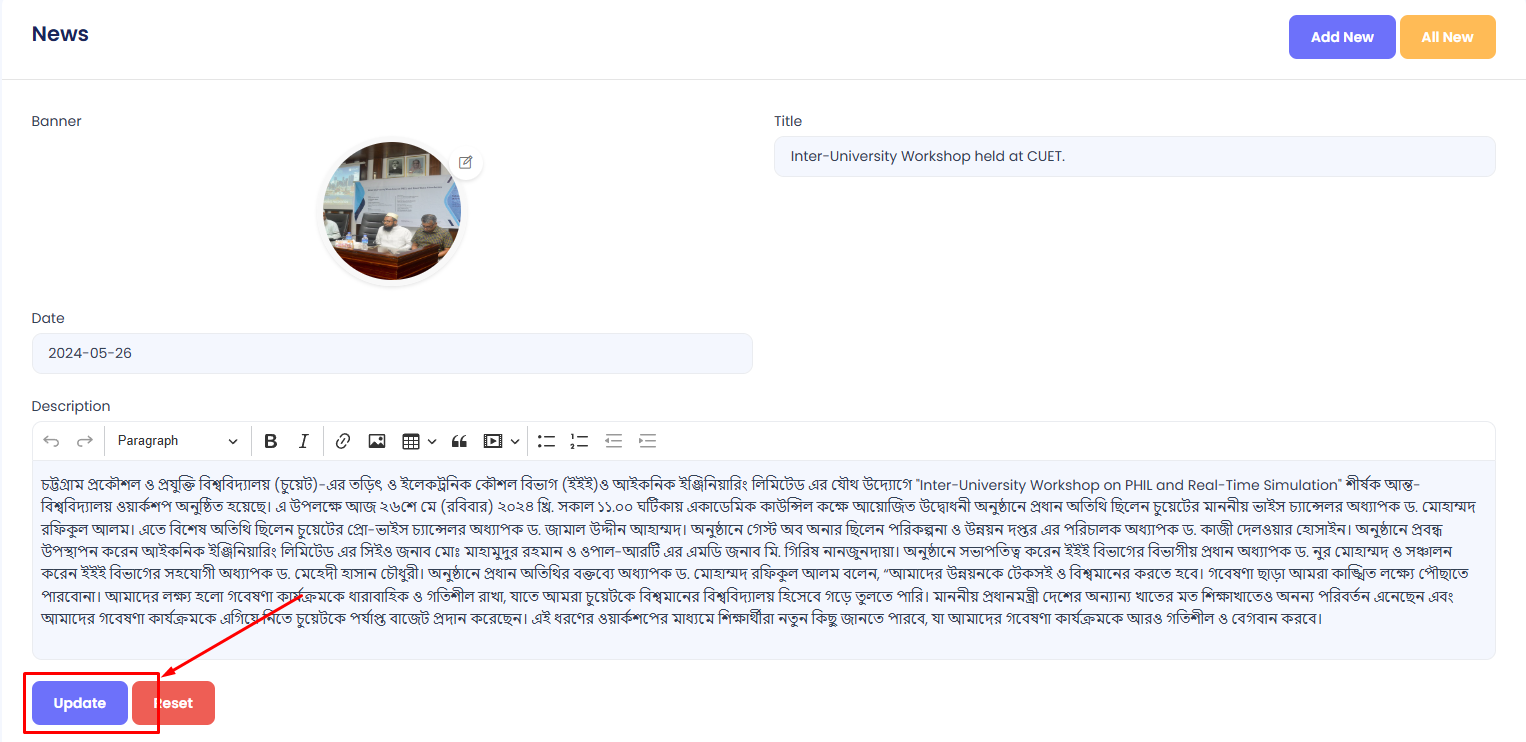The height and width of the screenshot is (742, 1526).
Task: Create a bulleted list
Action: [x=546, y=441]
